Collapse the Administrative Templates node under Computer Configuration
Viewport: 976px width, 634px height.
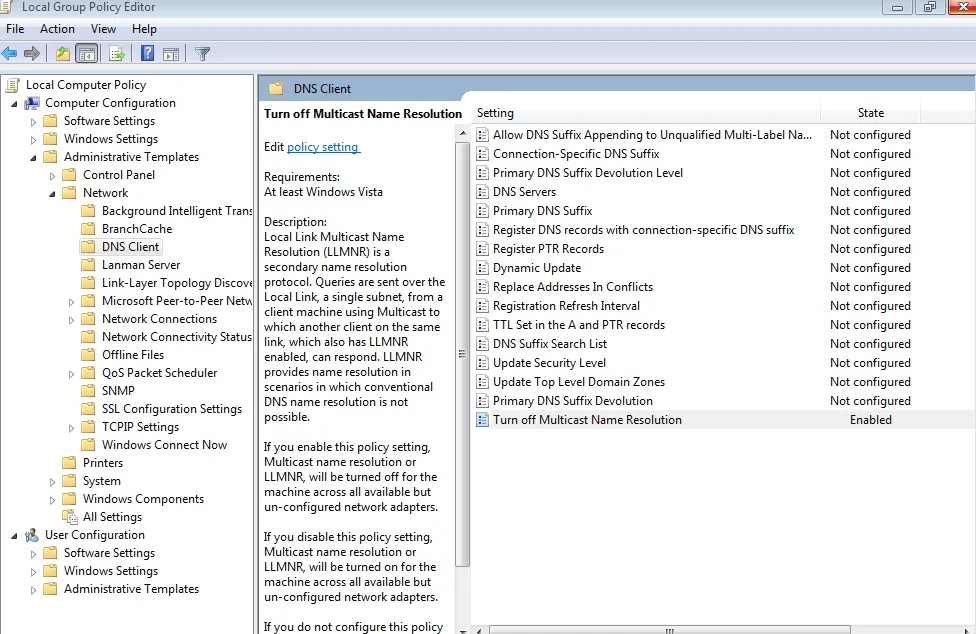tap(33, 157)
